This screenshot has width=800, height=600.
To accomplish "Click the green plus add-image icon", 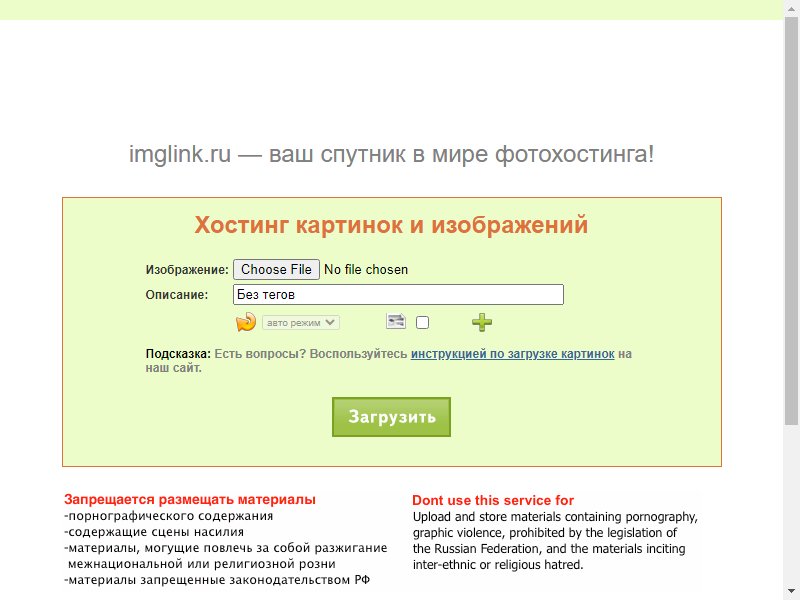I will point(482,322).
